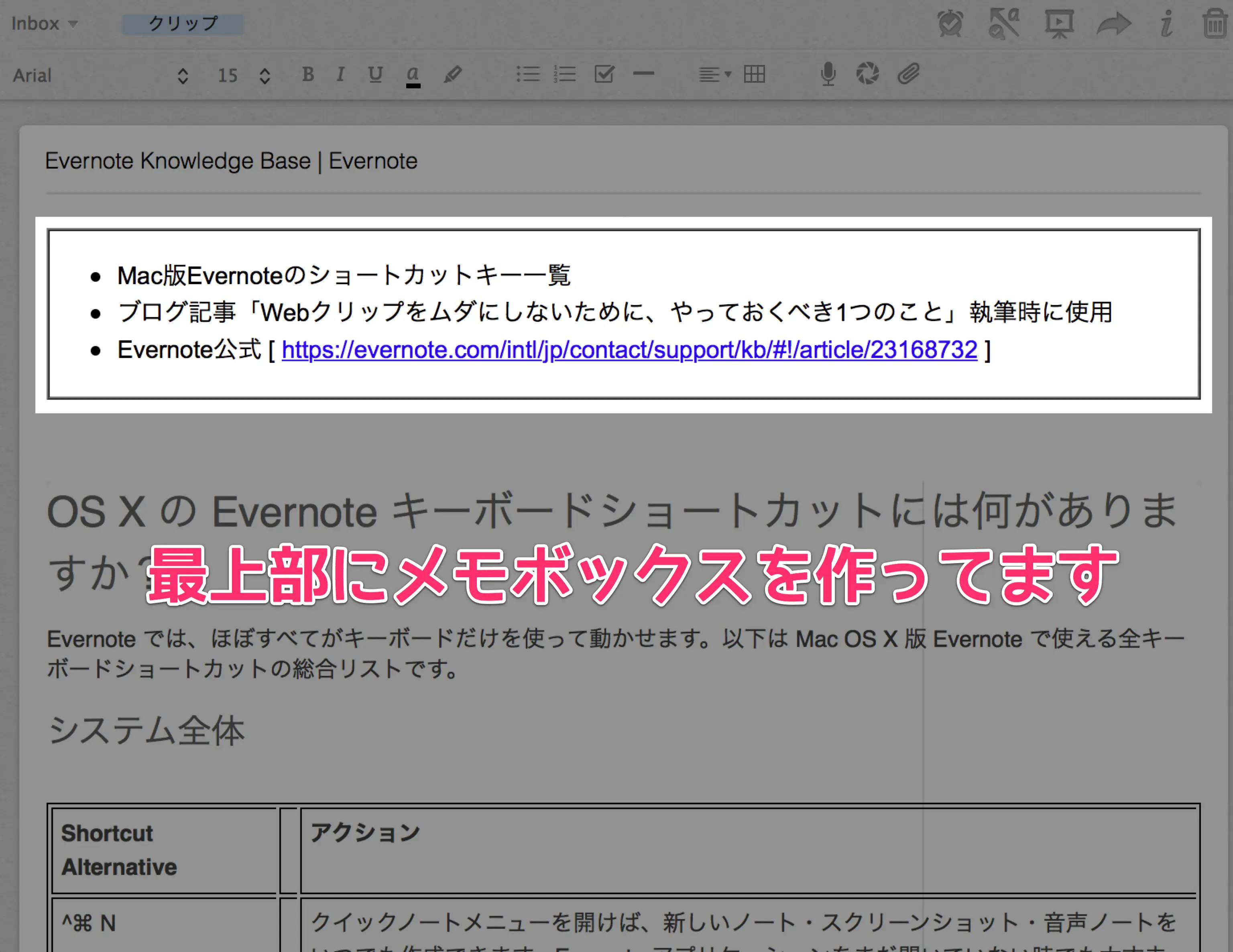Image resolution: width=1233 pixels, height=952 pixels.
Task: Open the camera snapshot icon
Action: [867, 74]
